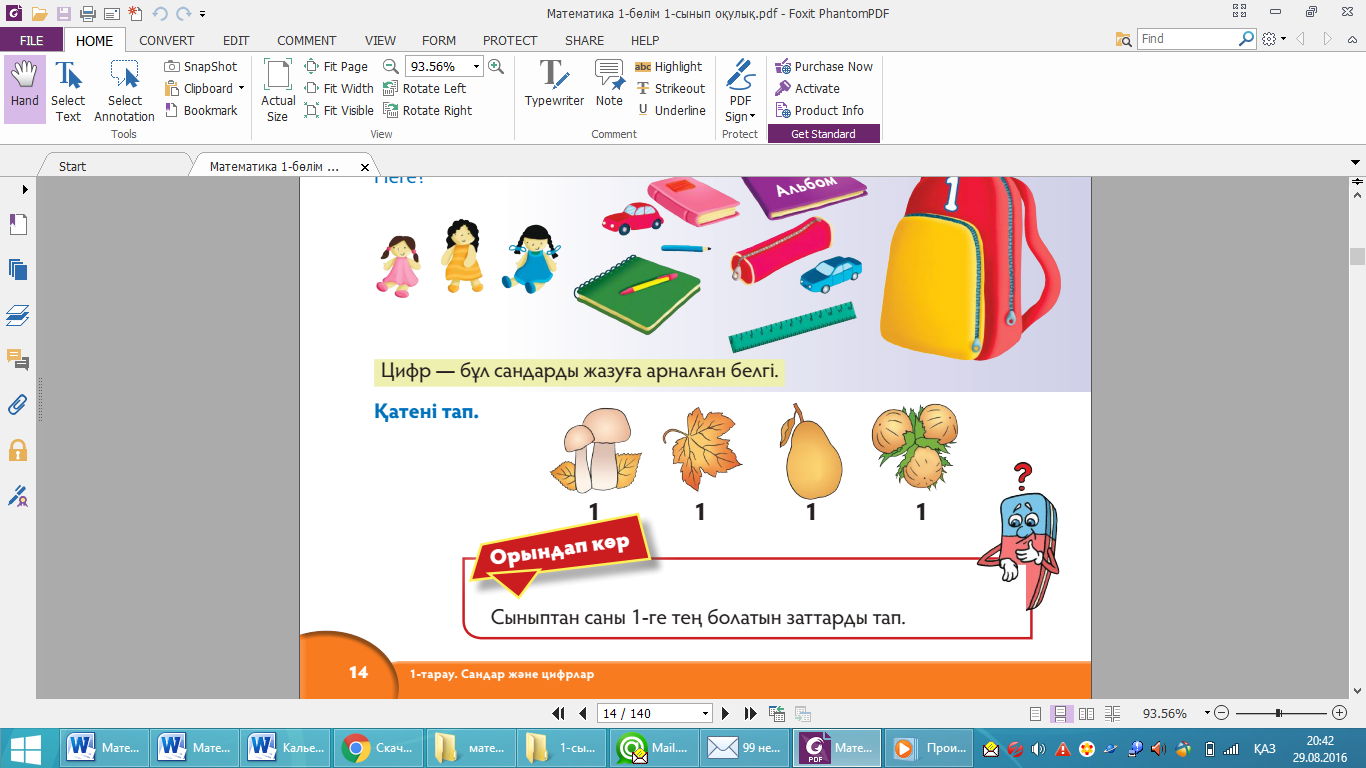The height and width of the screenshot is (768, 1366).
Task: Open the HELP ribbon tab
Action: point(645,40)
